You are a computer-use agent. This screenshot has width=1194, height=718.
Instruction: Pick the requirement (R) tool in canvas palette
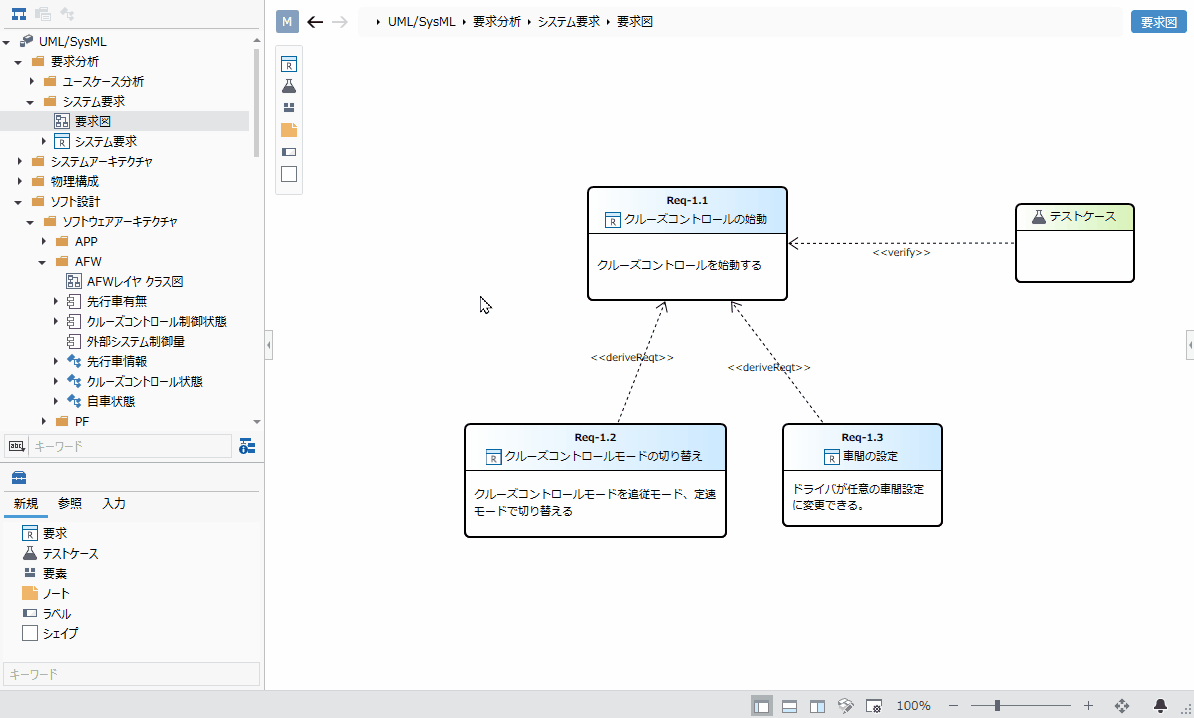point(289,64)
